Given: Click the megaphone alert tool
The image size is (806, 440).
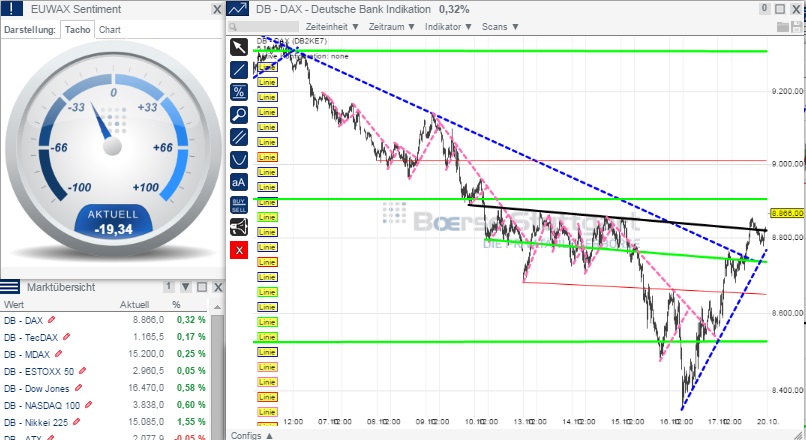Looking at the screenshot, I should [x=239, y=227].
